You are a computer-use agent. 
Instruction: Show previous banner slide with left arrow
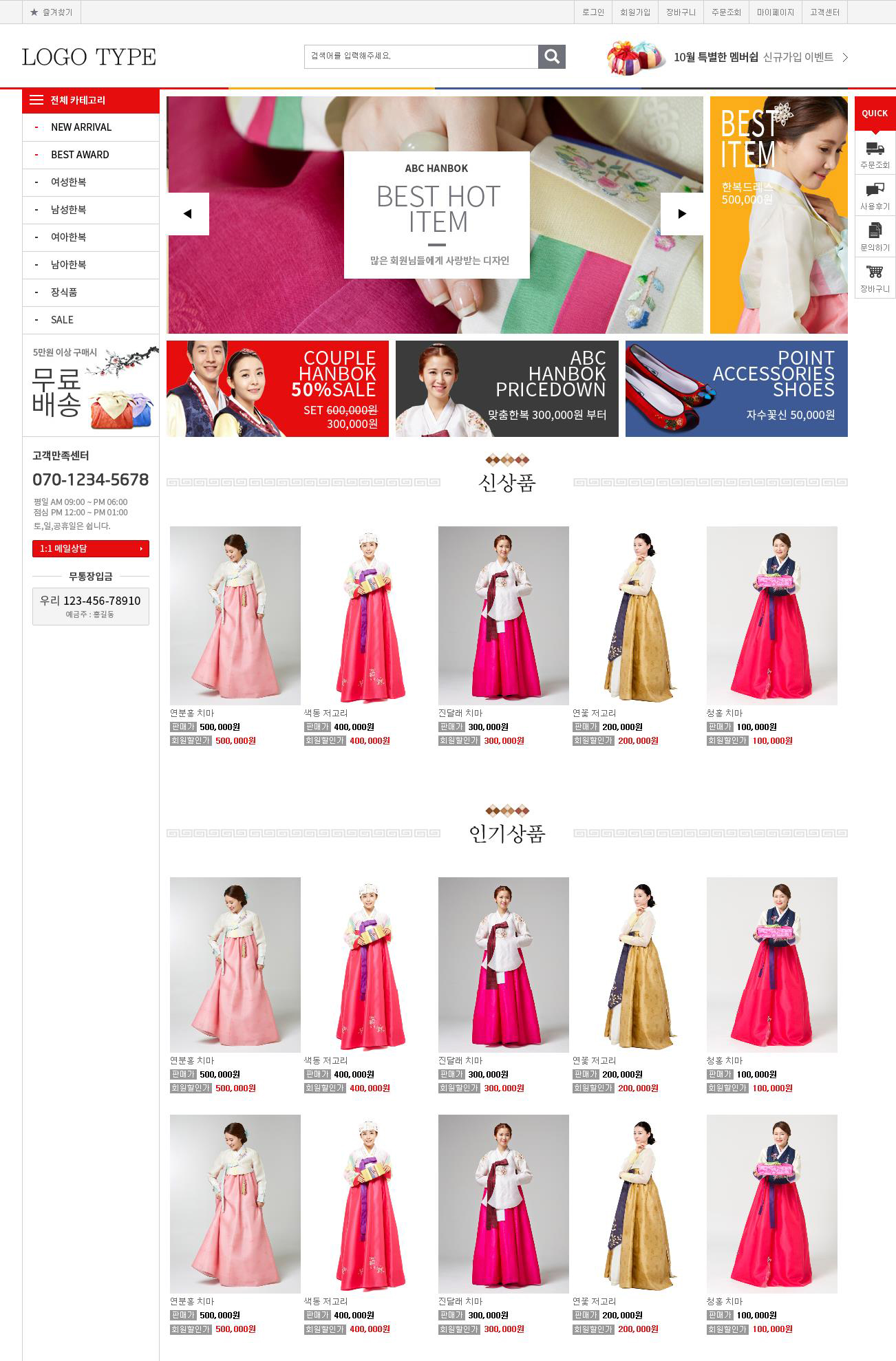(x=188, y=214)
